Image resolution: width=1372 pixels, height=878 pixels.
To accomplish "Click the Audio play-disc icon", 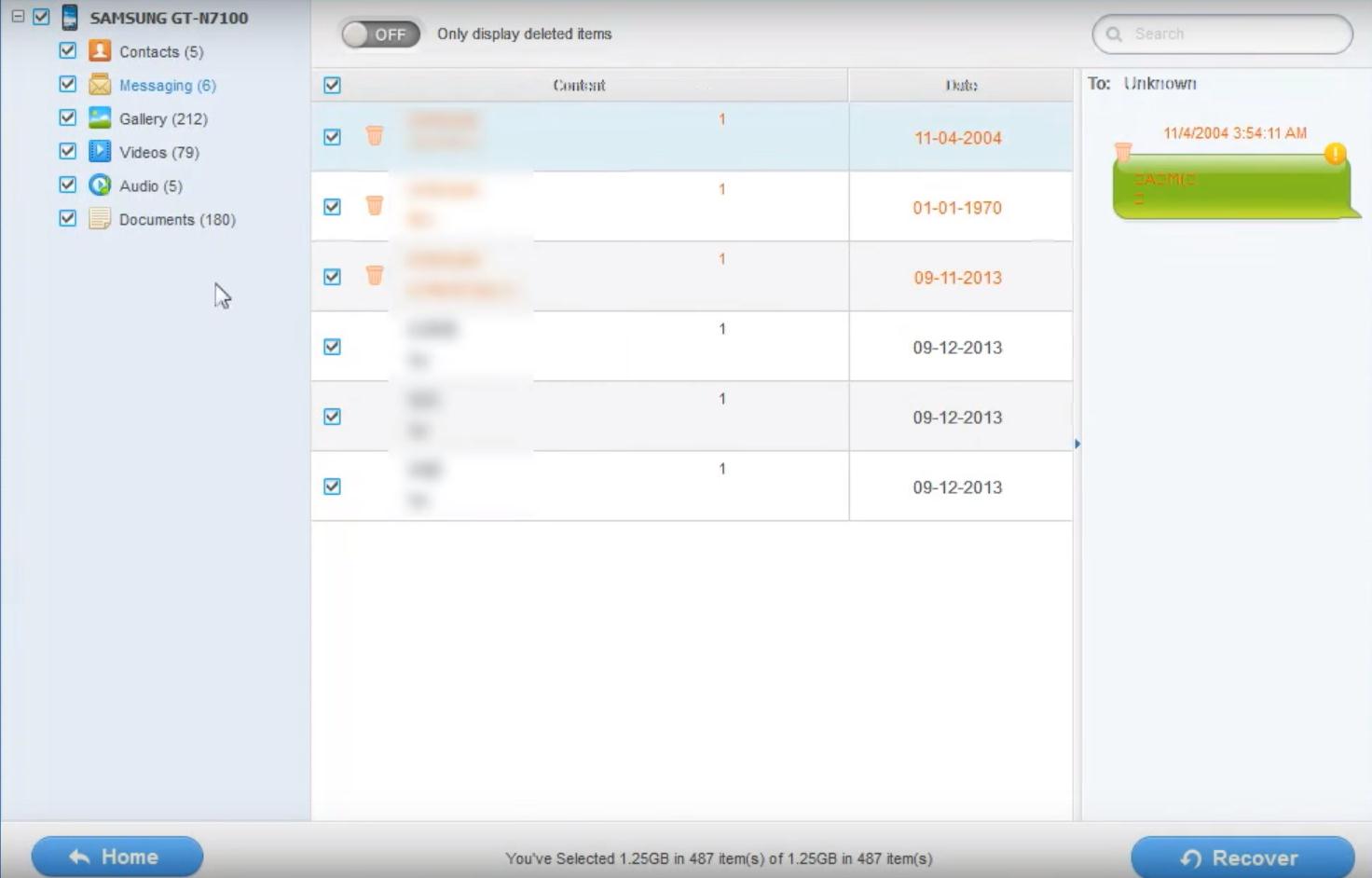I will pyautogui.click(x=100, y=185).
